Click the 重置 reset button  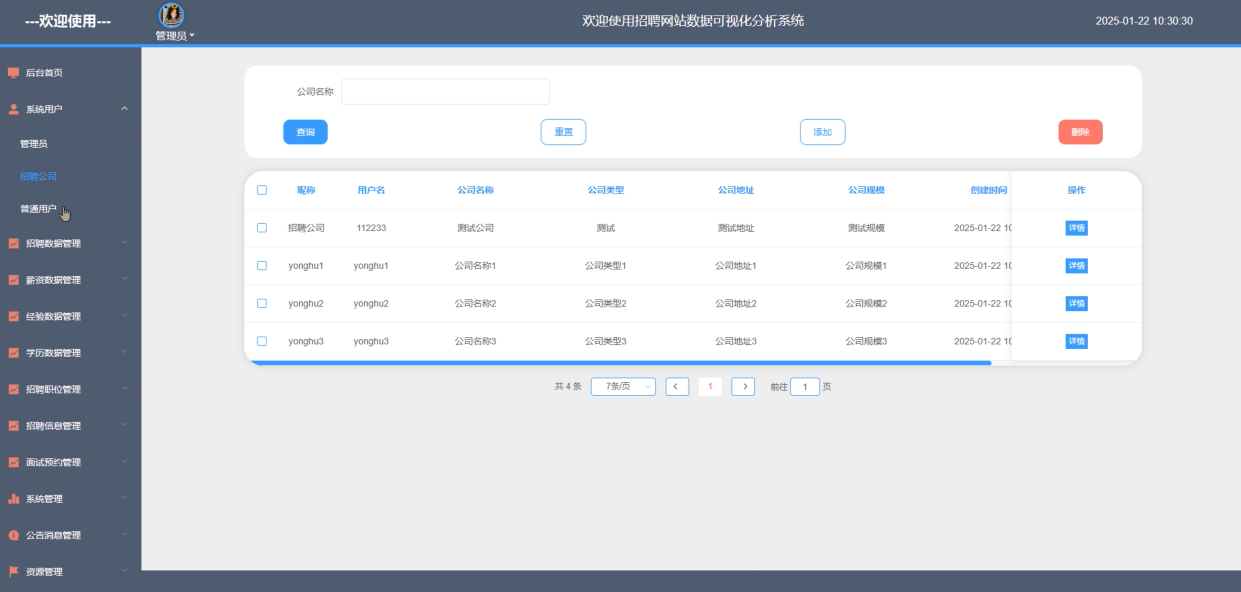click(x=563, y=132)
